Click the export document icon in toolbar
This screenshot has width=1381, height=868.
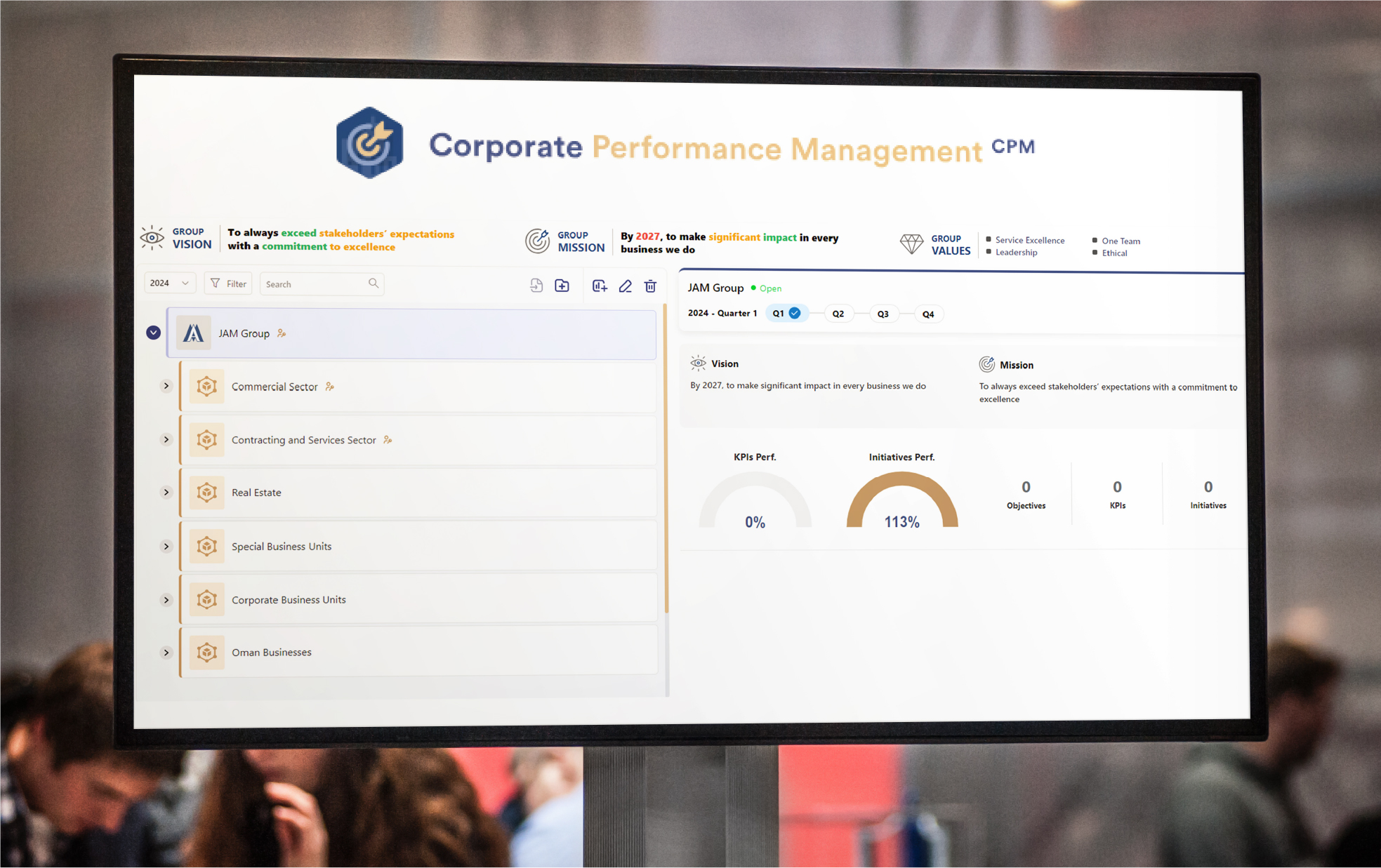click(x=536, y=286)
